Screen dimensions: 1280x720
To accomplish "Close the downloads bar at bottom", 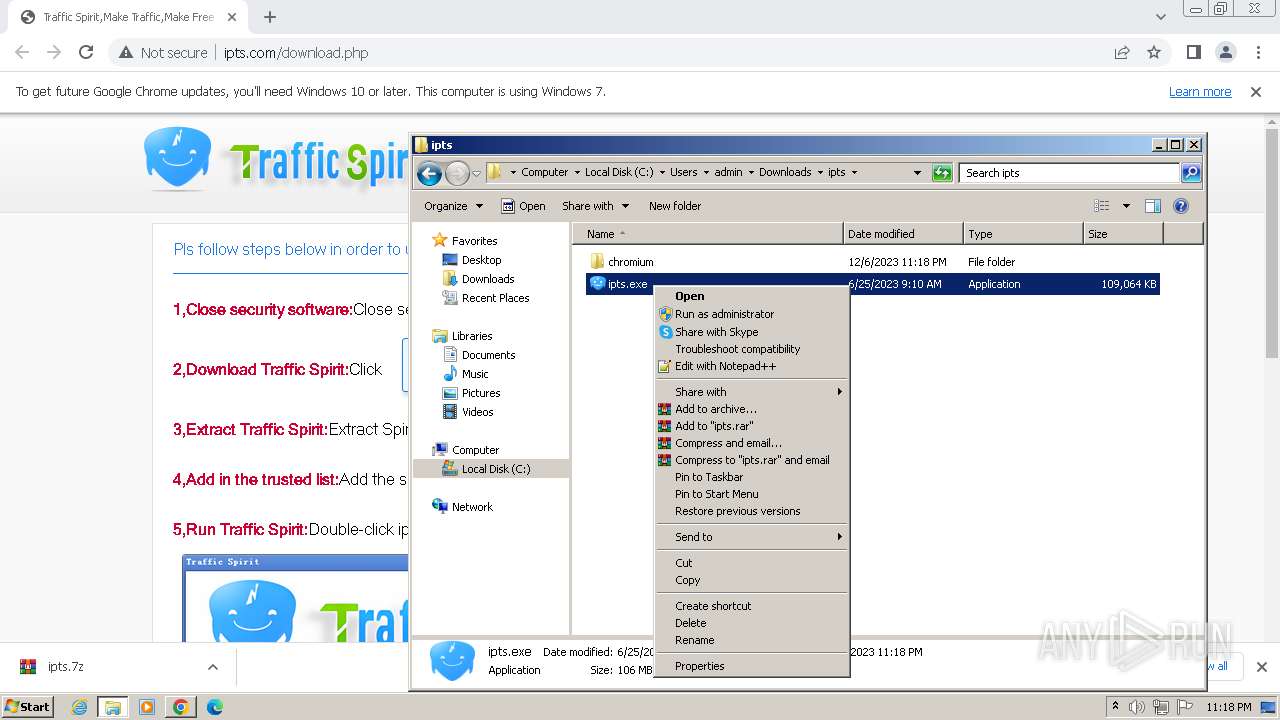I will tap(1261, 667).
